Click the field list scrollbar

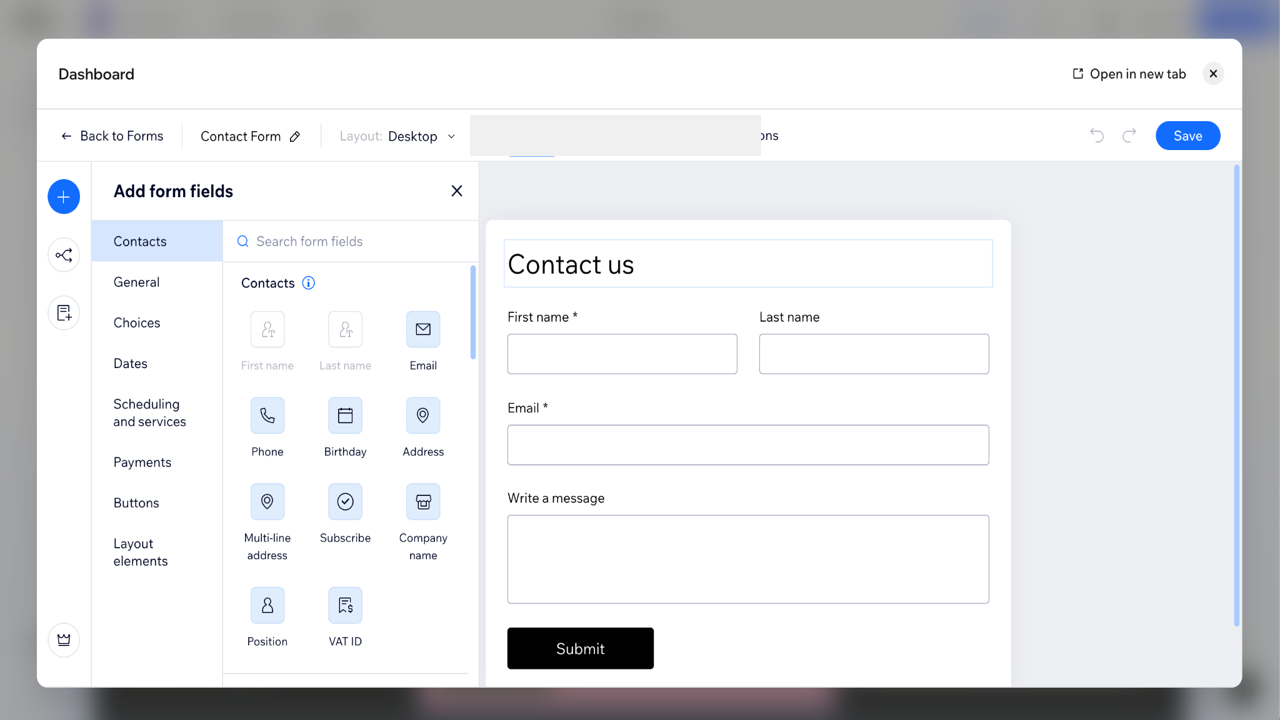[x=473, y=313]
